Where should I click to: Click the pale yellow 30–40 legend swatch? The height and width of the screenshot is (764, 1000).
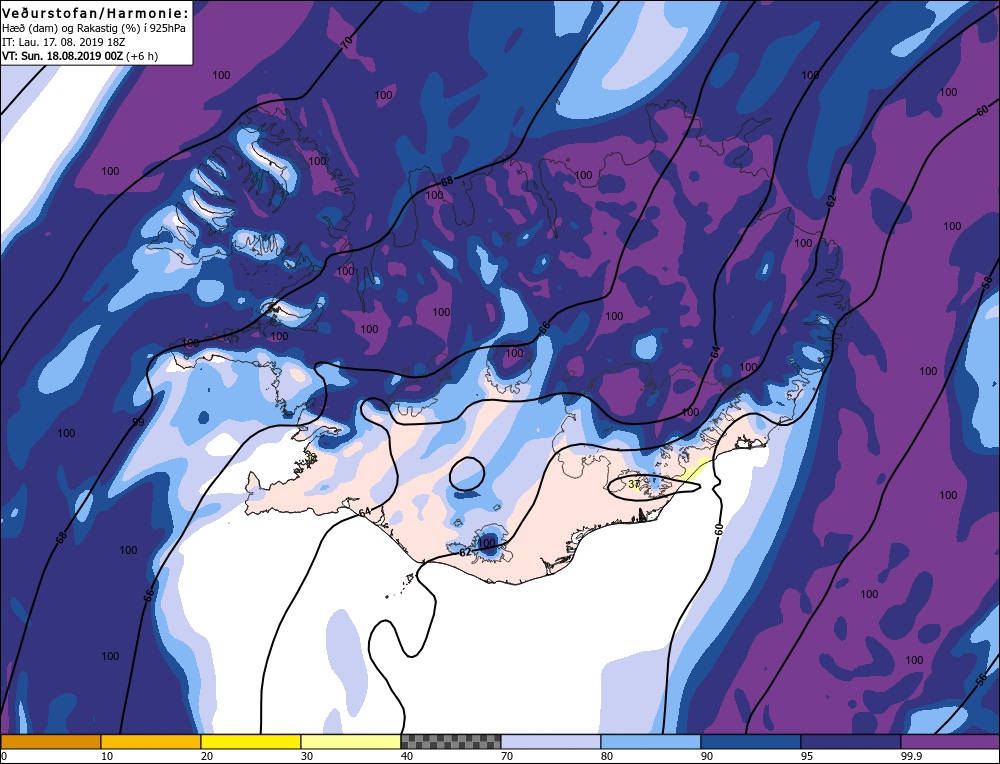coord(351,741)
